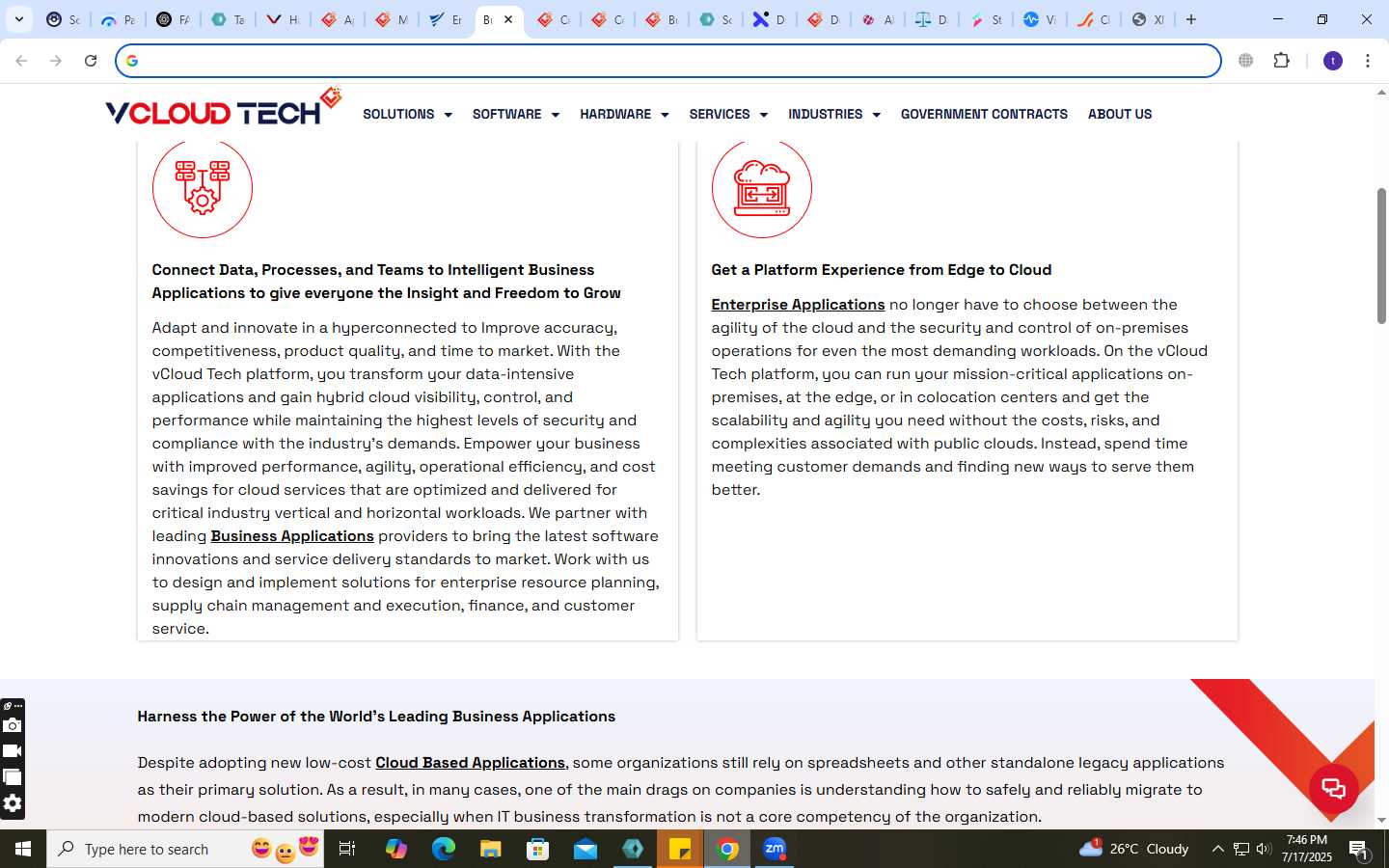Image resolution: width=1389 pixels, height=868 pixels.
Task: Open the live chat bubble icon
Action: [1334, 789]
